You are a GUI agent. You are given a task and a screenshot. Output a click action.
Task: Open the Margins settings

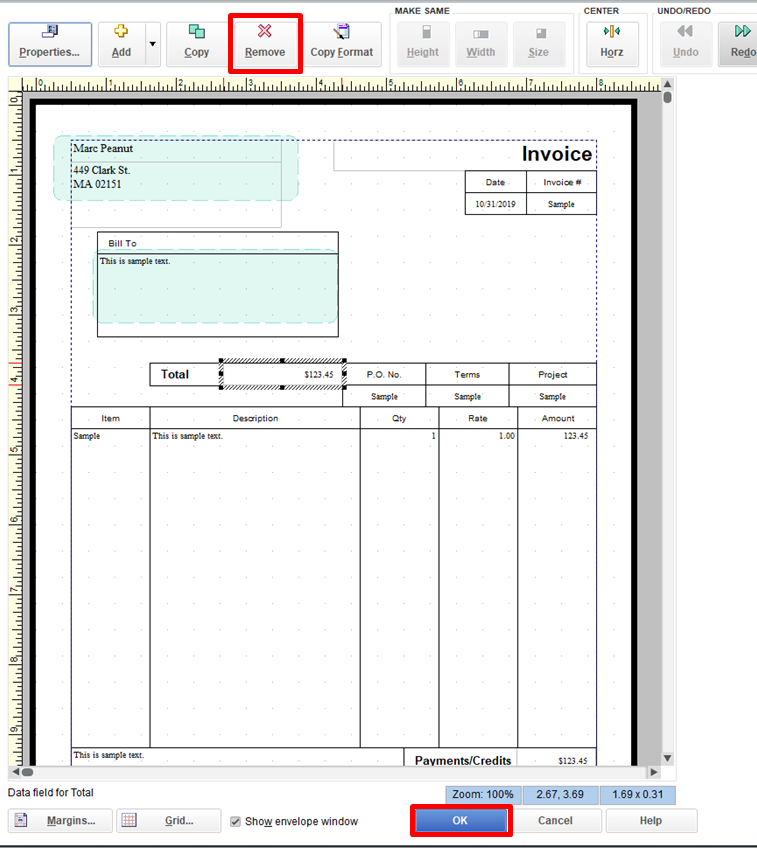click(61, 820)
